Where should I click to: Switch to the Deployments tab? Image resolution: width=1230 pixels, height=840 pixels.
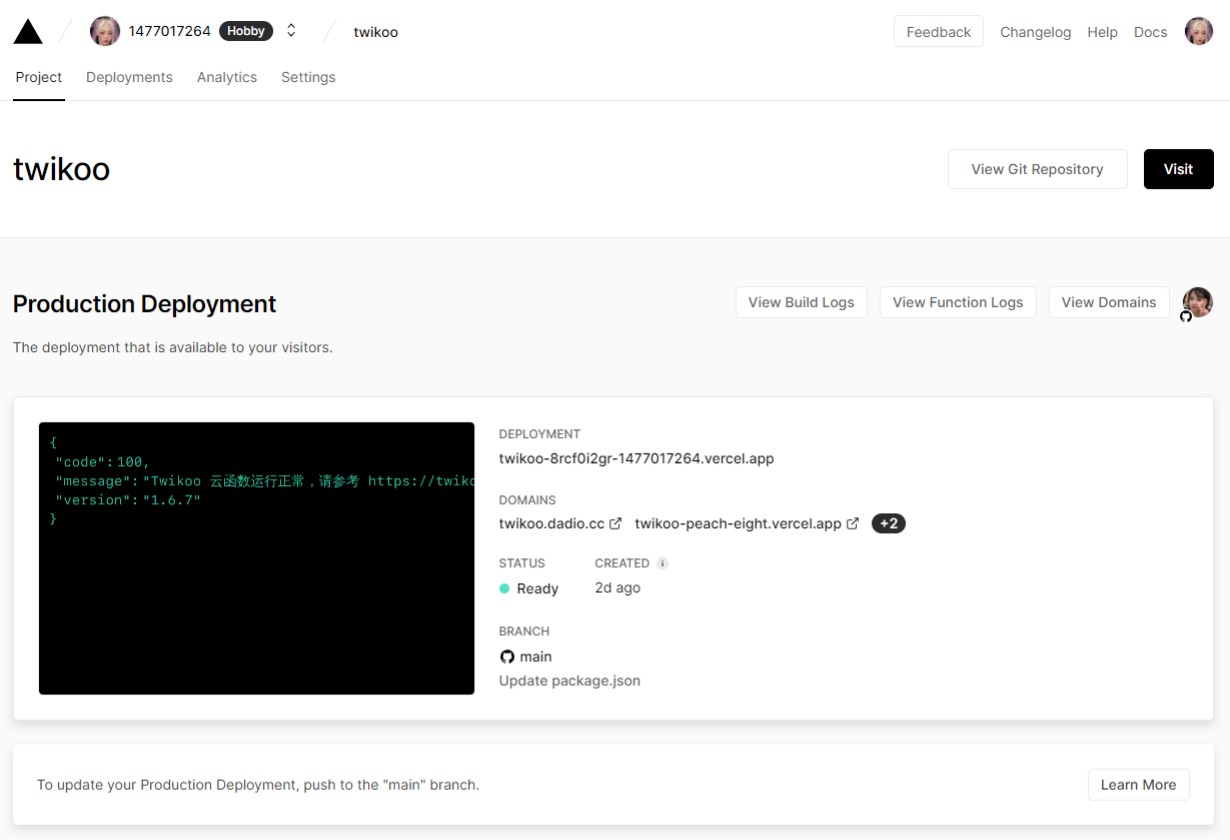(x=129, y=77)
